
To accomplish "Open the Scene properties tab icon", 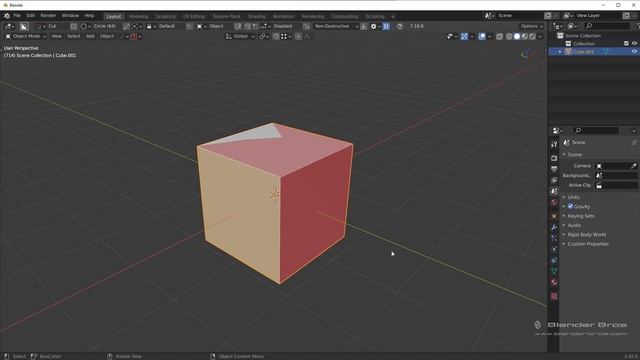I will click(x=554, y=191).
